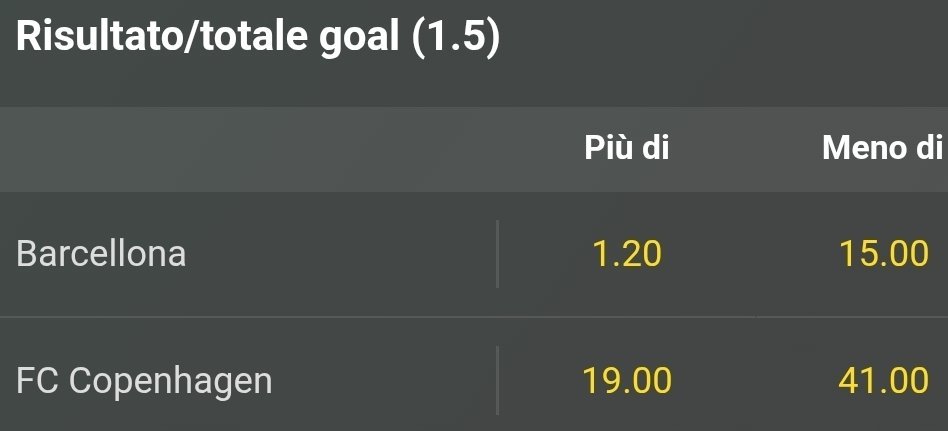This screenshot has width=948, height=431.
Task: Click the (1.5) goal line in the title
Action: (455, 38)
